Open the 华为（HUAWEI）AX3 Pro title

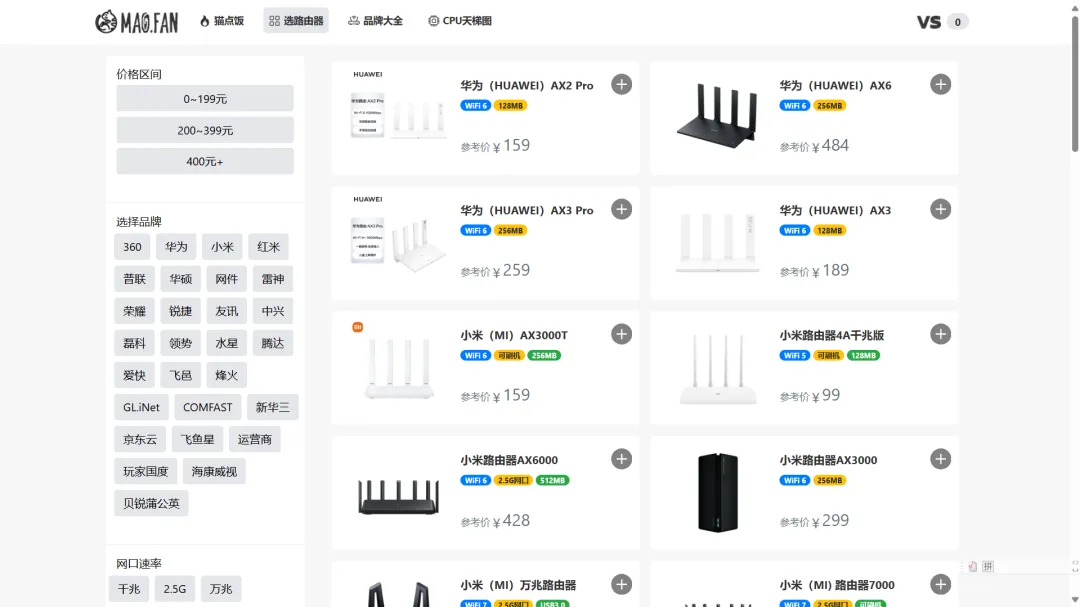pos(526,210)
